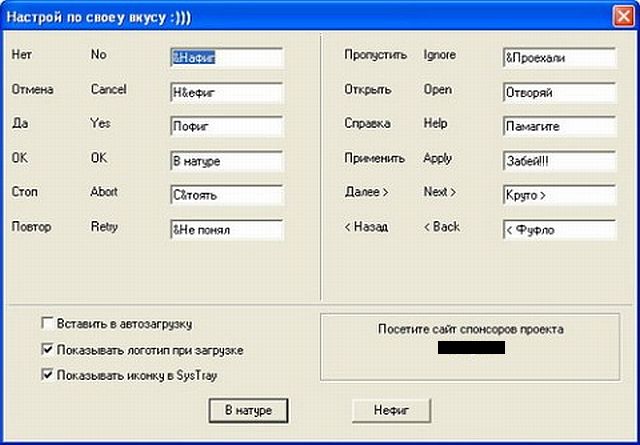Image resolution: width=640 pixels, height=445 pixels.
Task: Click the OK row field 'В натуре'
Action: (x=226, y=161)
